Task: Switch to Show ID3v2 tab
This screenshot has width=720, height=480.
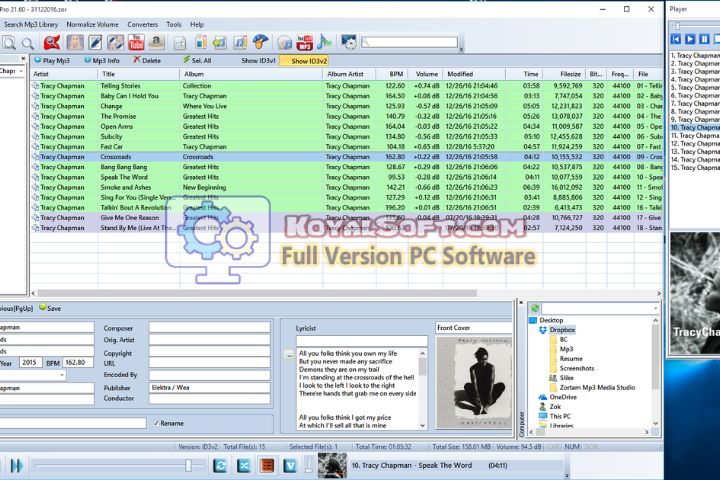Action: pyautogui.click(x=304, y=61)
